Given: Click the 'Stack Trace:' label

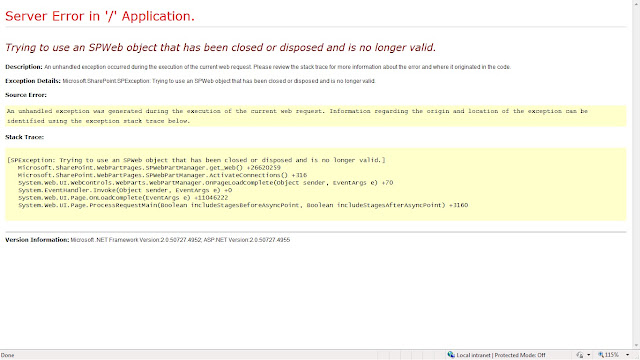Looking at the screenshot, I should coord(24,137).
